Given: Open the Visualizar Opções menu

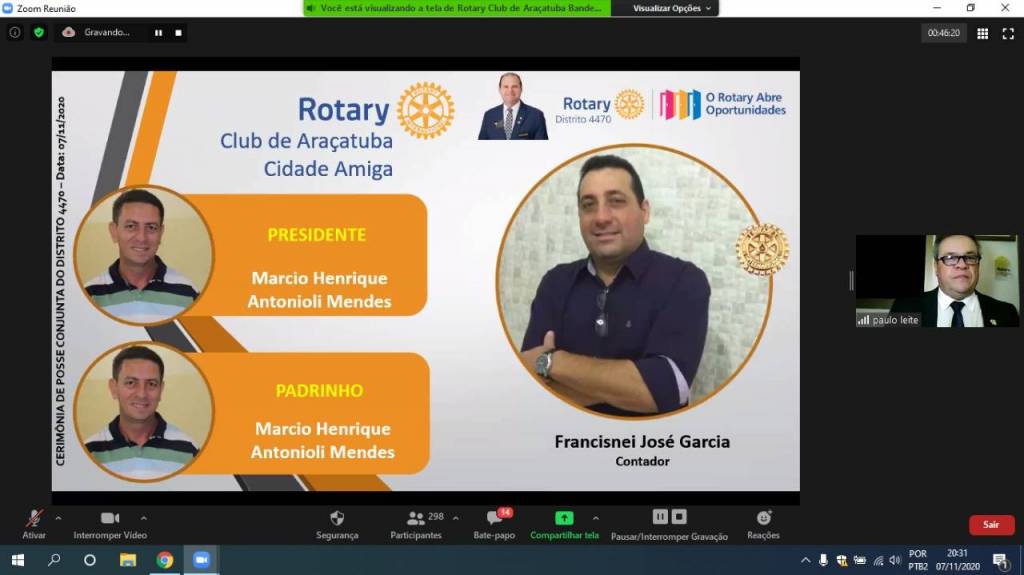Looking at the screenshot, I should [x=673, y=8].
